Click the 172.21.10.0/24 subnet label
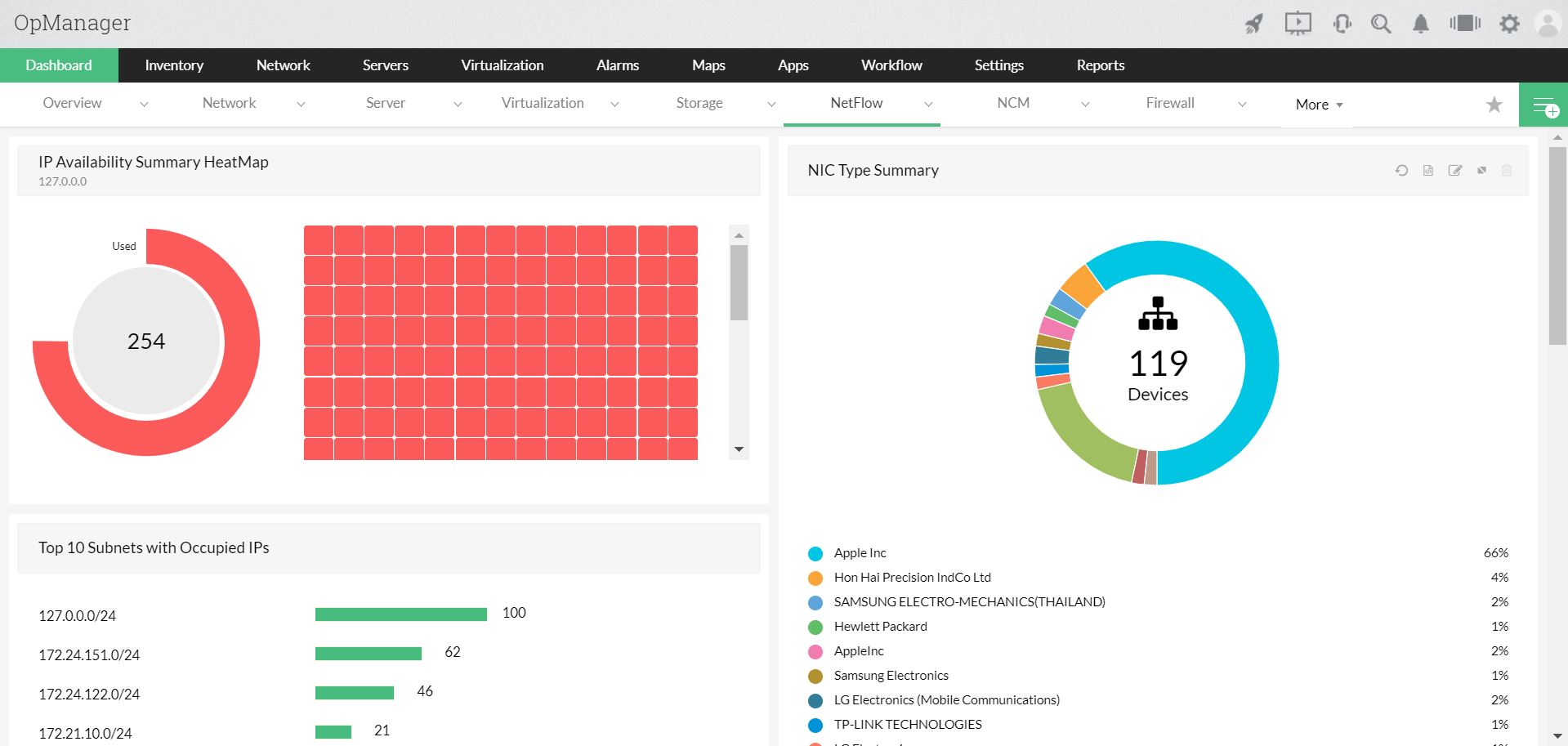1568x746 pixels. pyautogui.click(x=85, y=734)
